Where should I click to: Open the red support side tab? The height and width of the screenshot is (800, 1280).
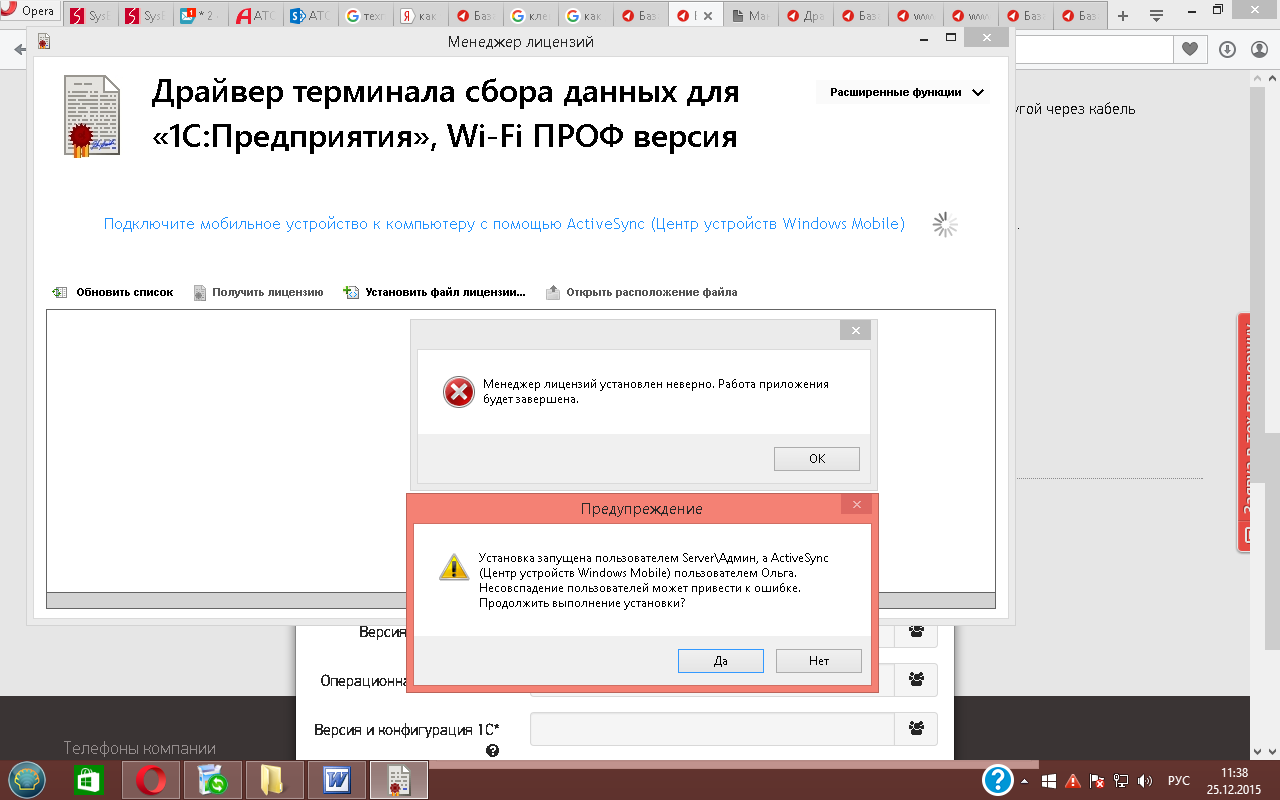(x=1246, y=432)
